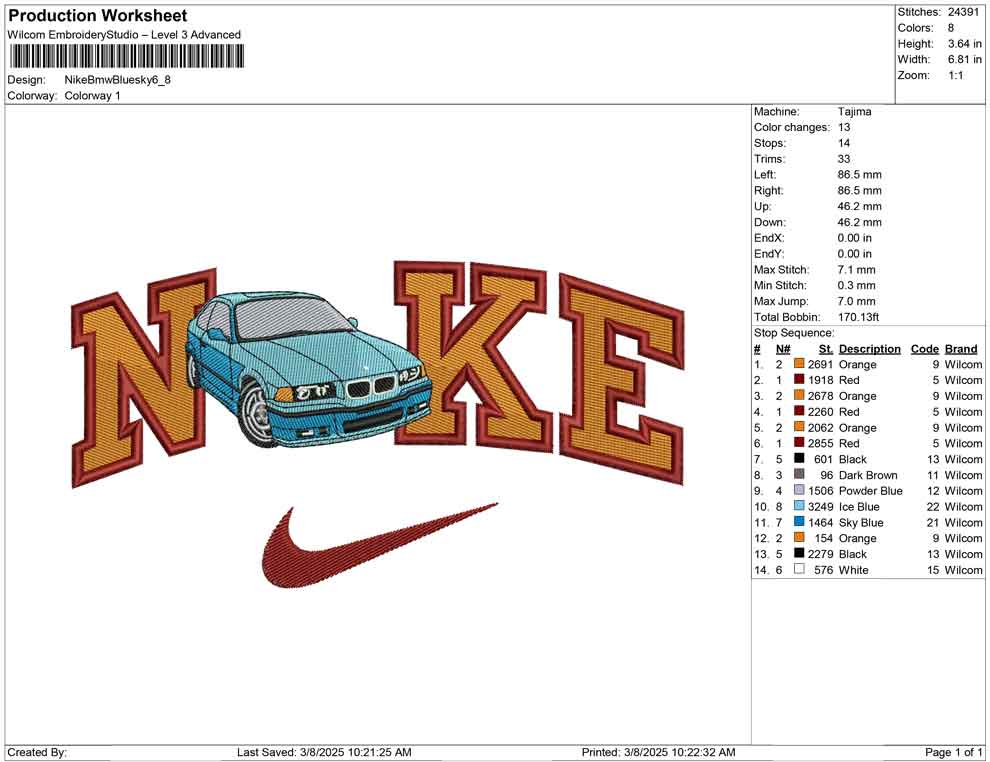Click the ice blue swatch for thread 3249
The height and width of the screenshot is (762, 990).
coord(799,506)
